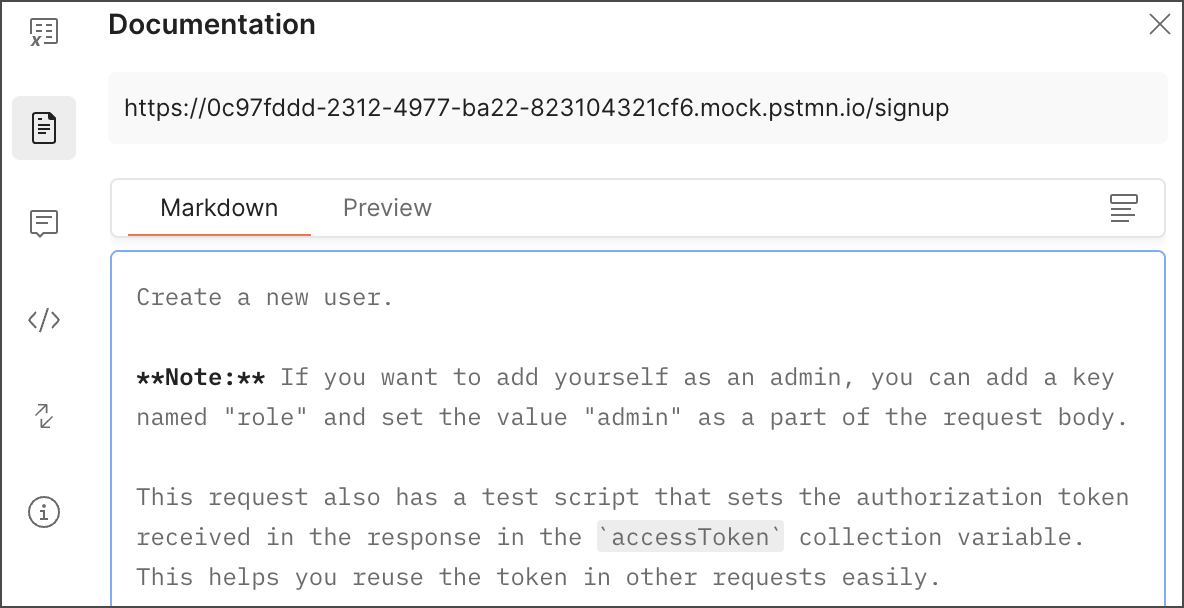Close the Documentation panel
The image size is (1184, 608).
tap(1159, 24)
